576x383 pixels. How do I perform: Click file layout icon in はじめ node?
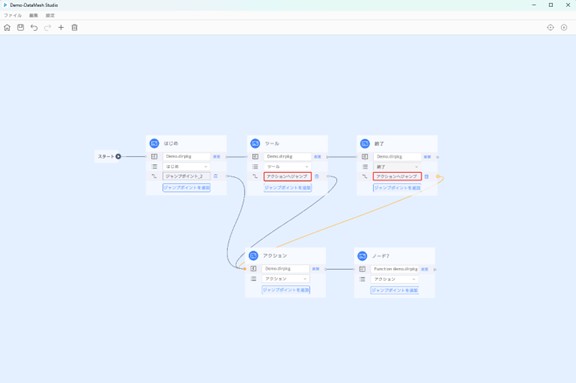154,156
